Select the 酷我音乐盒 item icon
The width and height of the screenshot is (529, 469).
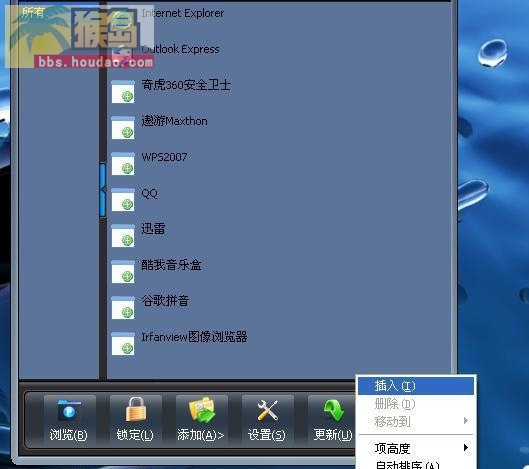pyautogui.click(x=123, y=272)
